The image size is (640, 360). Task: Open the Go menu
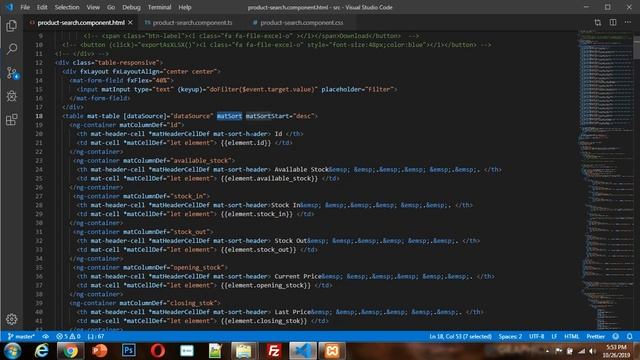(111, 7)
